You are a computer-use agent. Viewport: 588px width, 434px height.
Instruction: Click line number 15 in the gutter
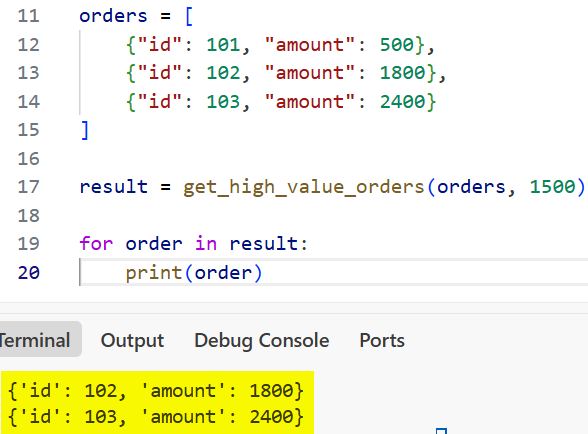pyautogui.click(x=28, y=130)
